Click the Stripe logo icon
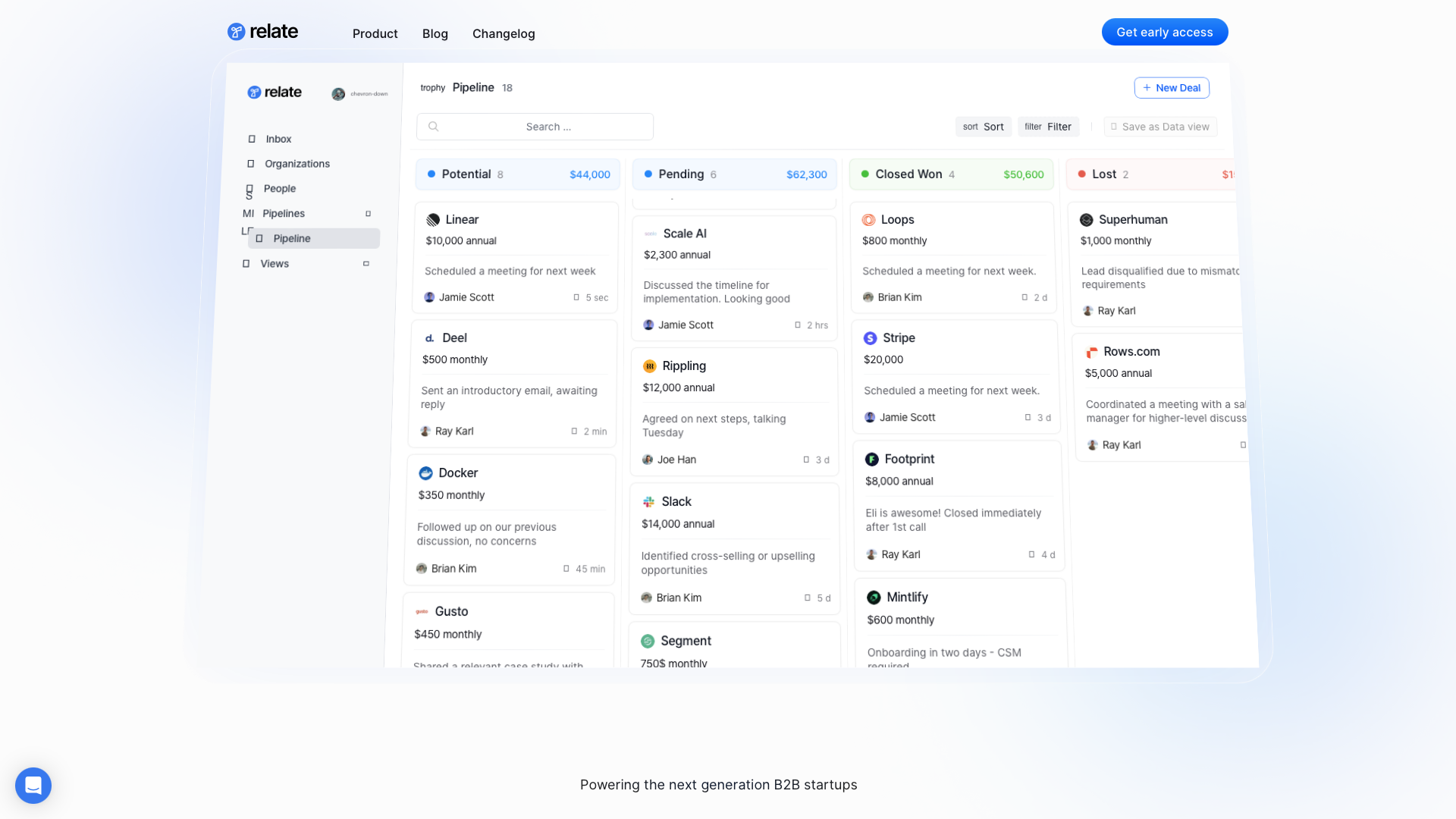The image size is (1456, 819). point(871,338)
